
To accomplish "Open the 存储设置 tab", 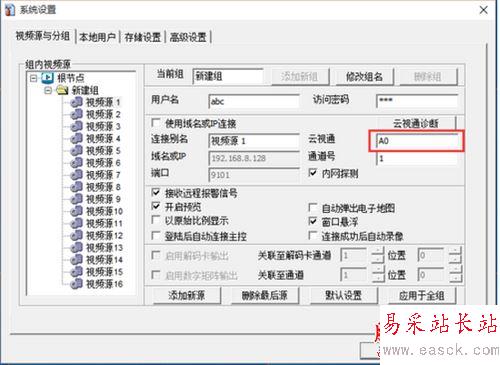I will pyautogui.click(x=143, y=37).
